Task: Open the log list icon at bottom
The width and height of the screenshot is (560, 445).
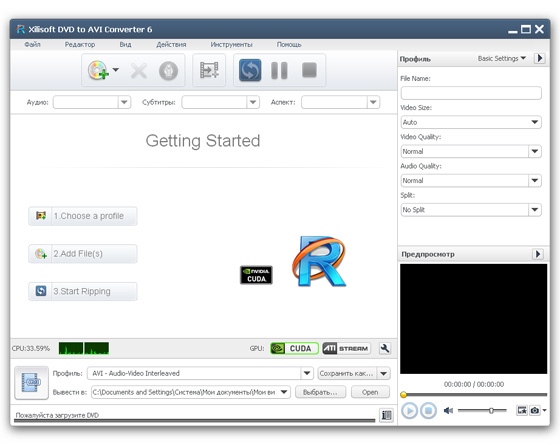Action: click(386, 415)
